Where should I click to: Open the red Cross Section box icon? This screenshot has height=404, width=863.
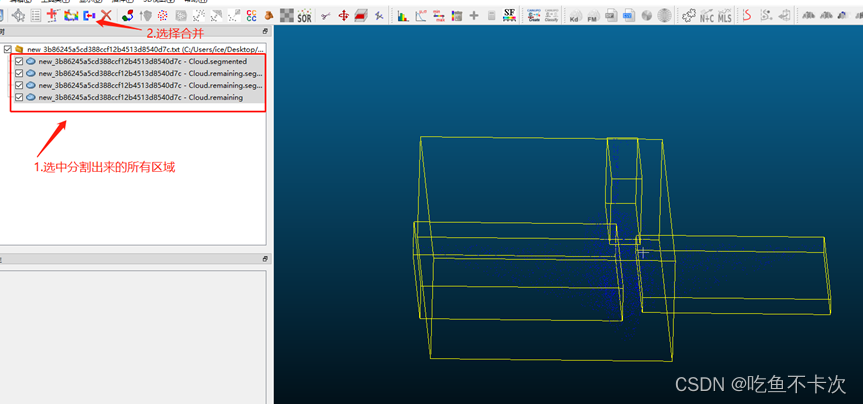point(361,16)
